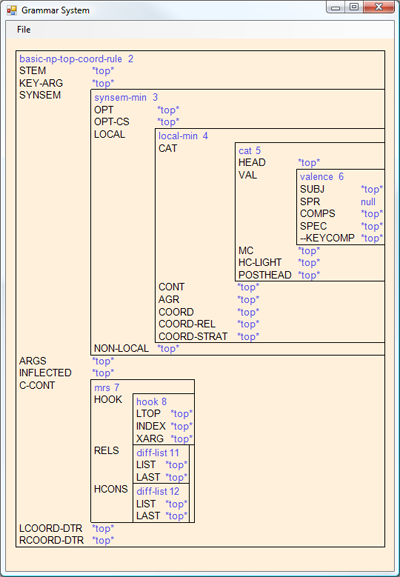Select the mrs 7 type label
This screenshot has height=577, width=400.
(x=107, y=387)
